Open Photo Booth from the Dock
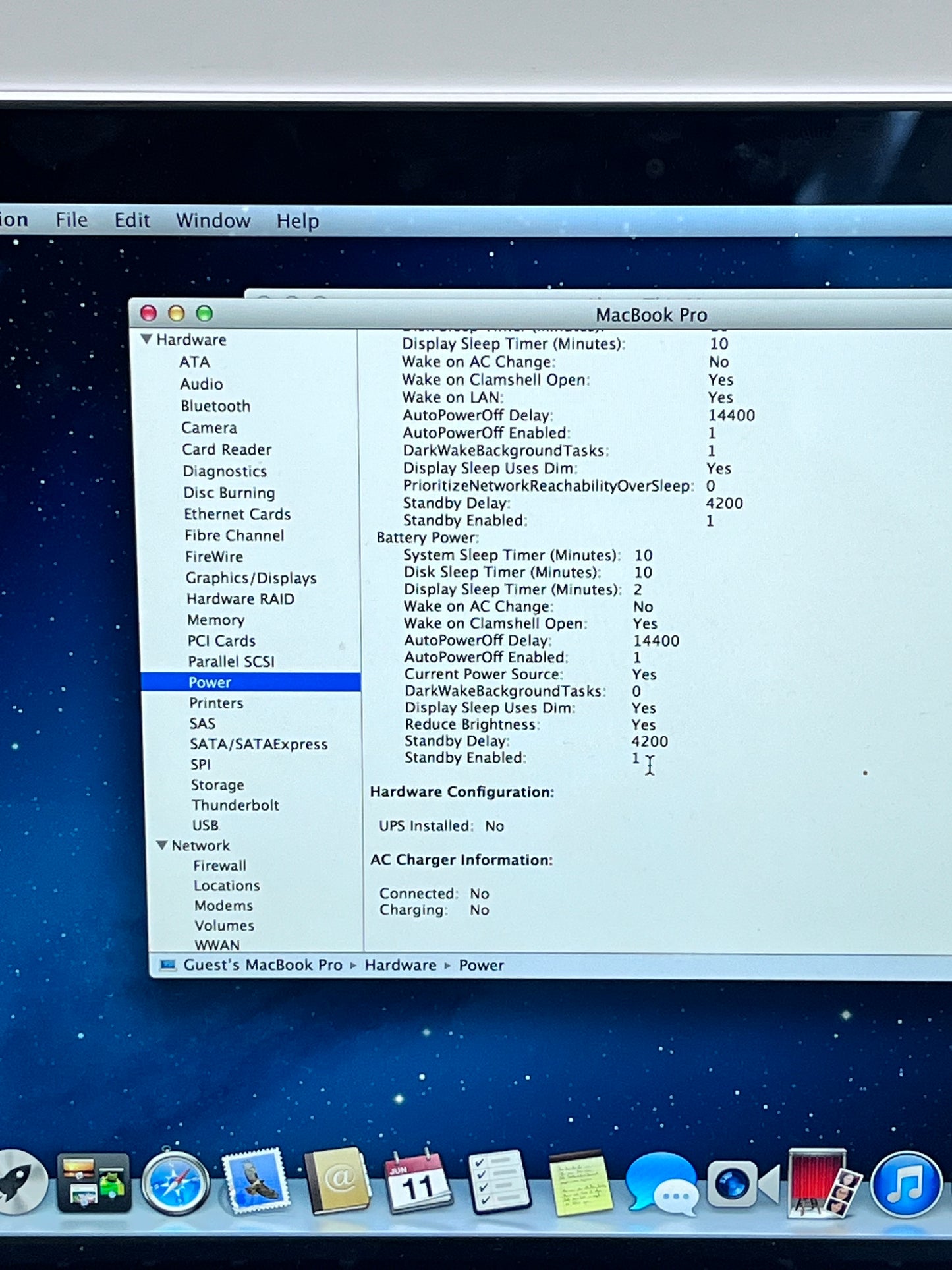Viewport: 952px width, 1270px height. pos(824,1184)
